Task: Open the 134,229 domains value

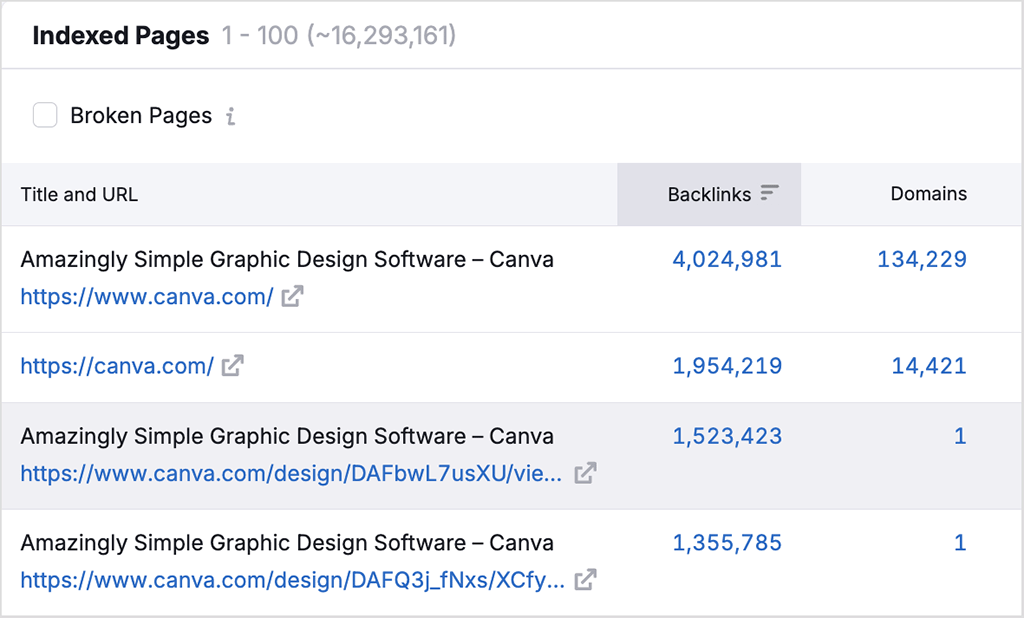Action: click(921, 259)
